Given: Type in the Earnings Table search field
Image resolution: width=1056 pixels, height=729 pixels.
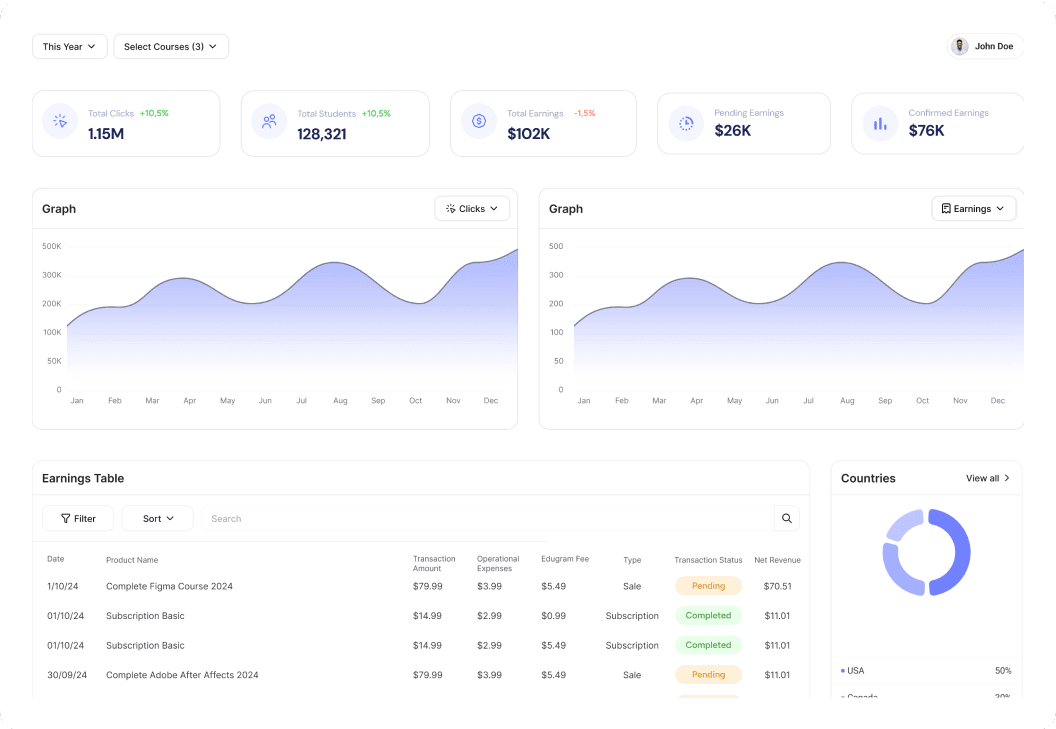Looking at the screenshot, I should coord(490,519).
